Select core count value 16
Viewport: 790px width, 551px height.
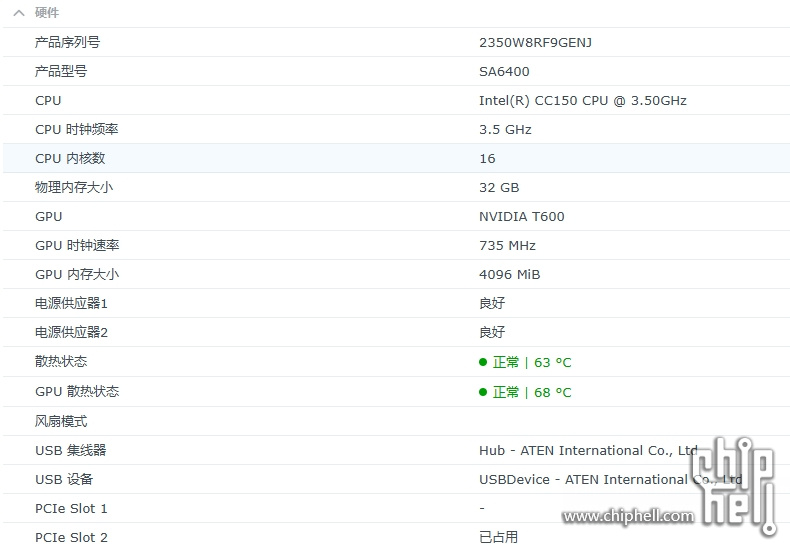[487, 159]
